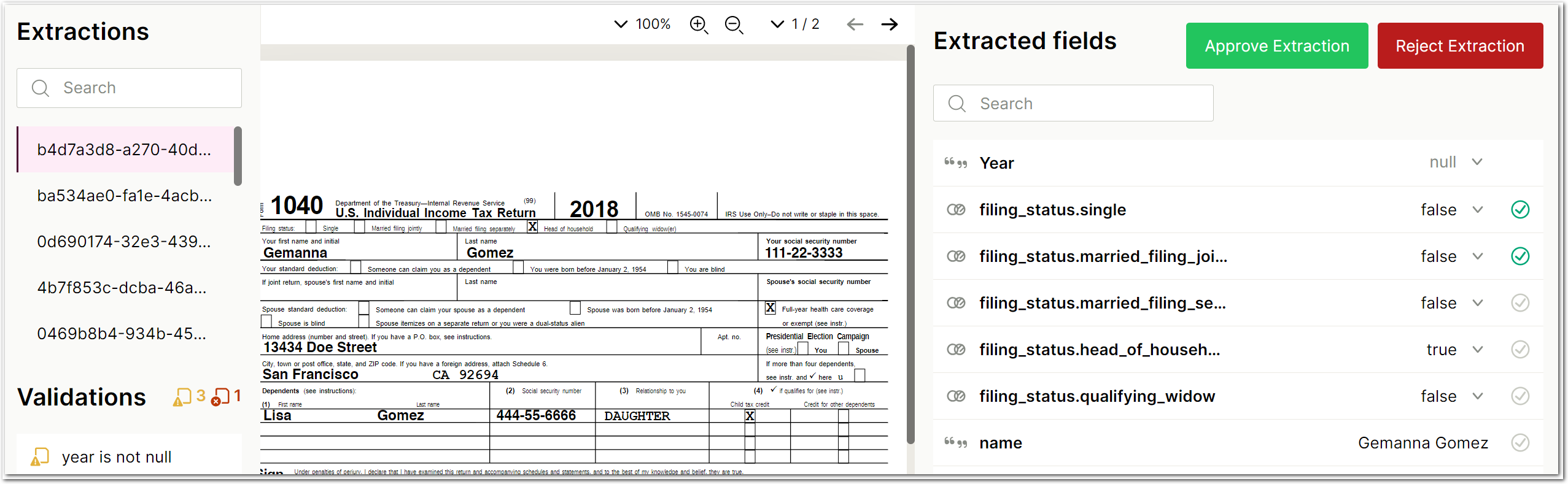Click the 'Gemanna Gomez' name value
This screenshot has width=1568, height=484.
(1422, 443)
